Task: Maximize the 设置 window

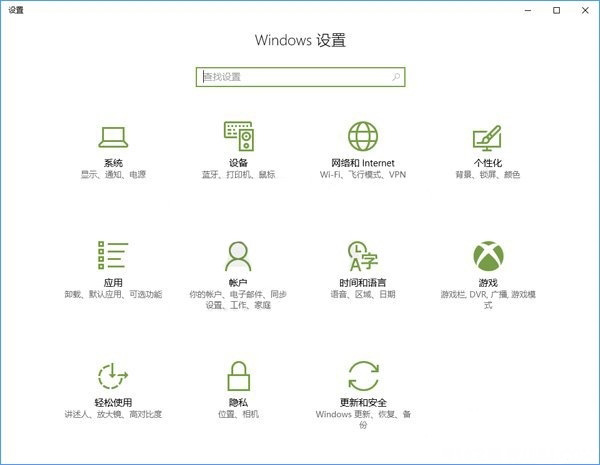Action: (556, 10)
